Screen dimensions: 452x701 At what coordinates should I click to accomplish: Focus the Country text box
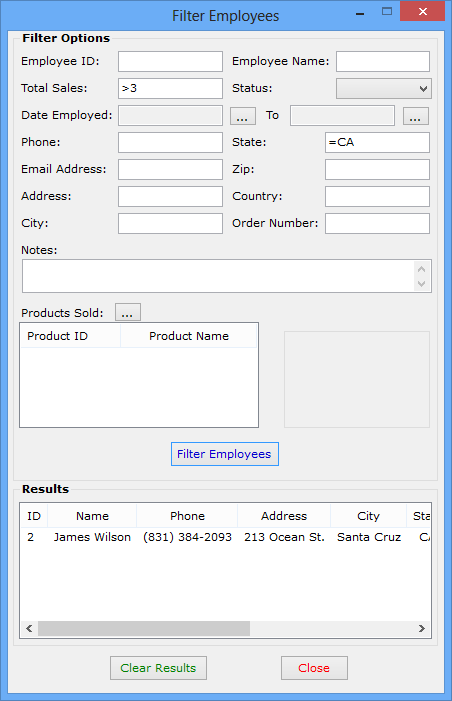point(377,196)
